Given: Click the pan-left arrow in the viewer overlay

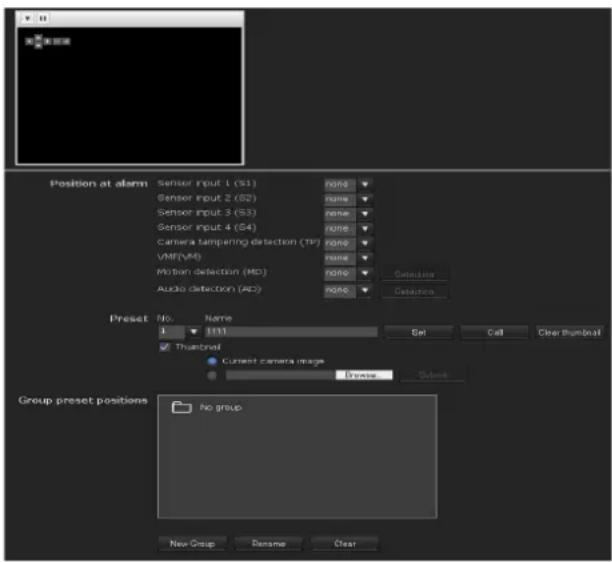Looking at the screenshot, I should (x=29, y=41).
